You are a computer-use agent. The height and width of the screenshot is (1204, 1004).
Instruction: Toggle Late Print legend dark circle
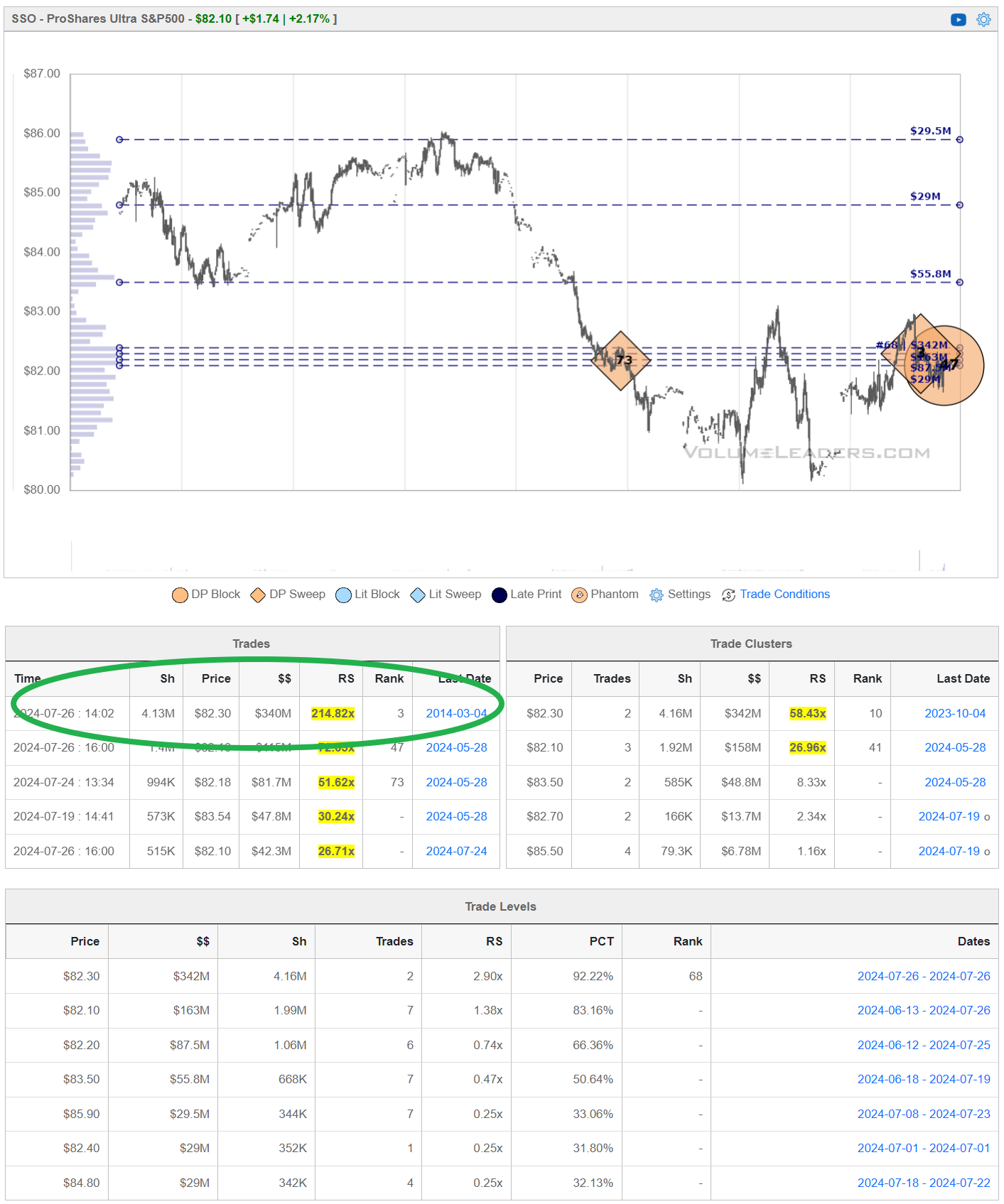500,595
